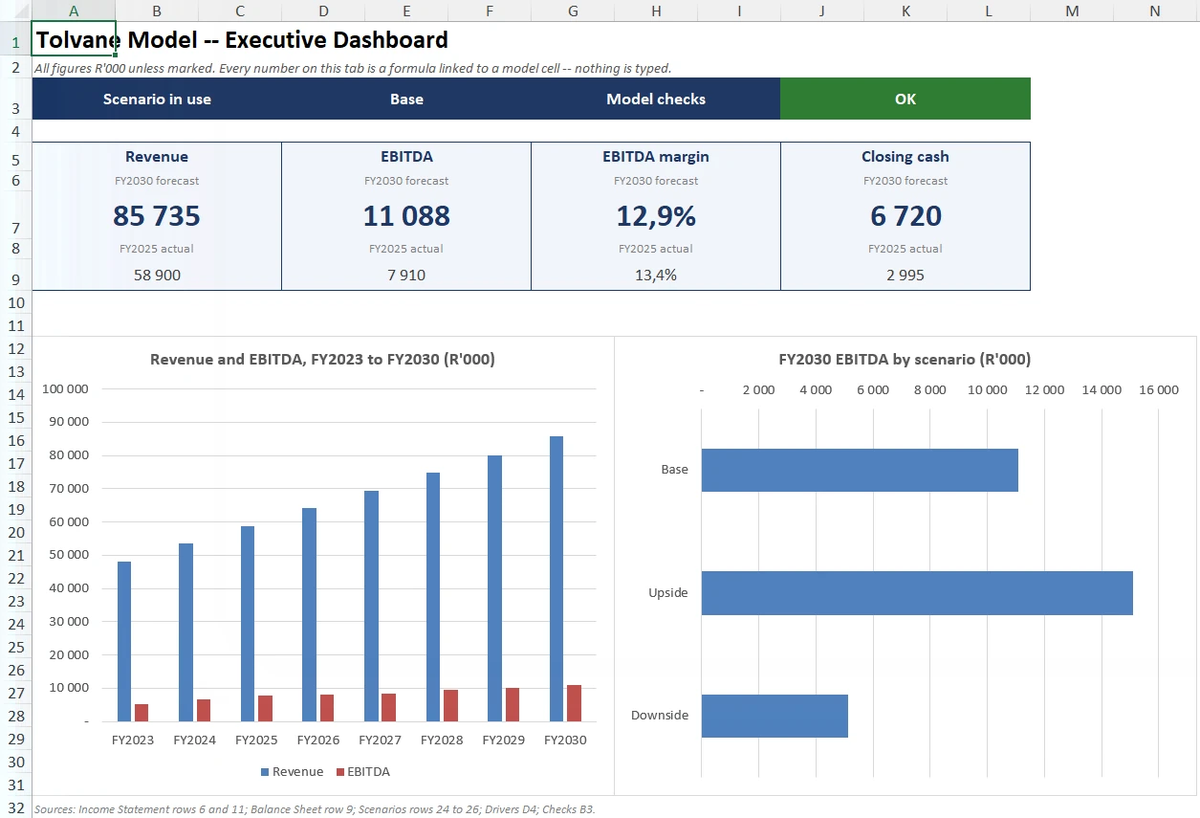Viewport: 1200px width, 818px height.
Task: Select column header A
Action: pyautogui.click(x=74, y=10)
